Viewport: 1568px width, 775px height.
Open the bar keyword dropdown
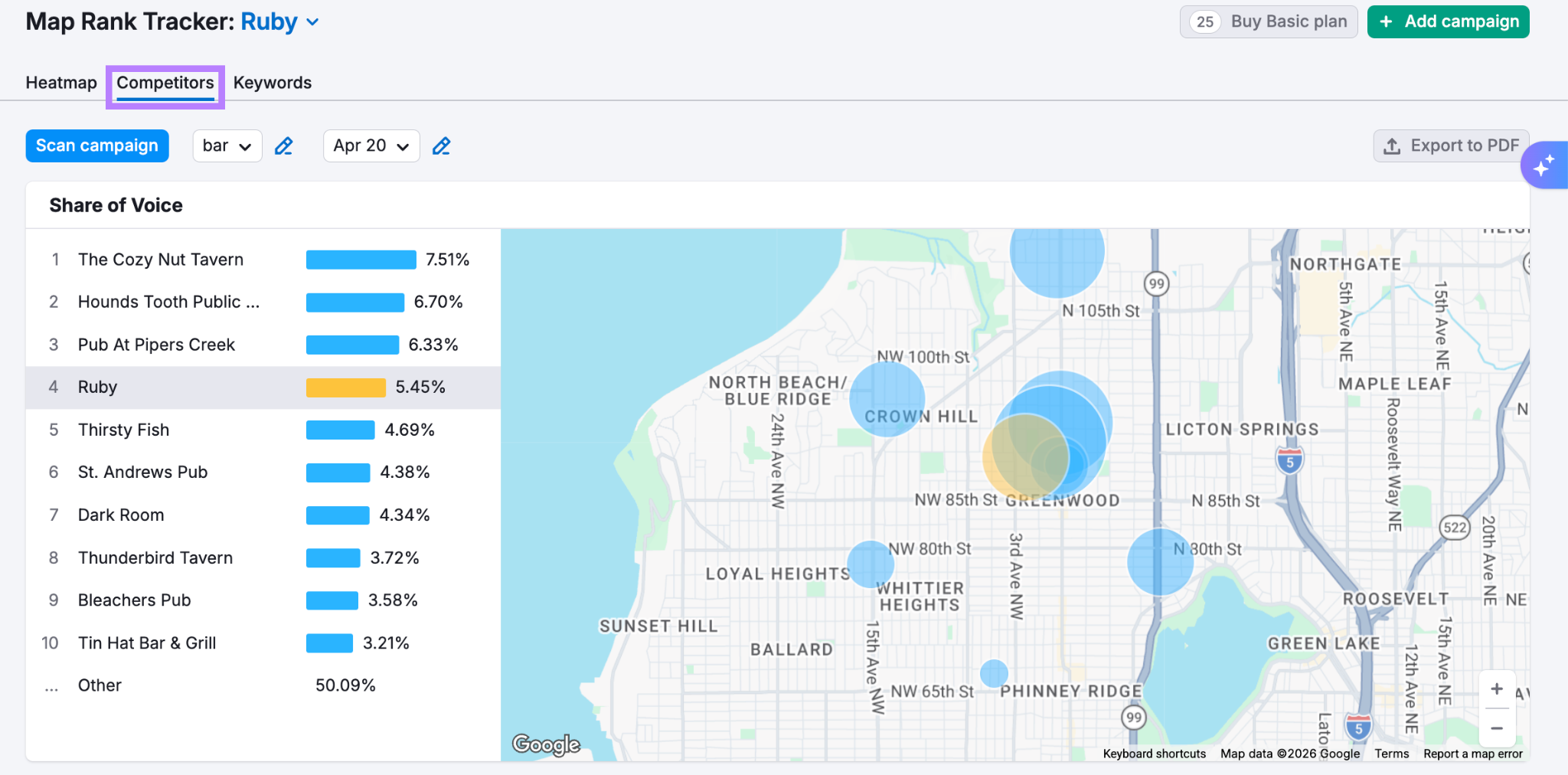227,146
